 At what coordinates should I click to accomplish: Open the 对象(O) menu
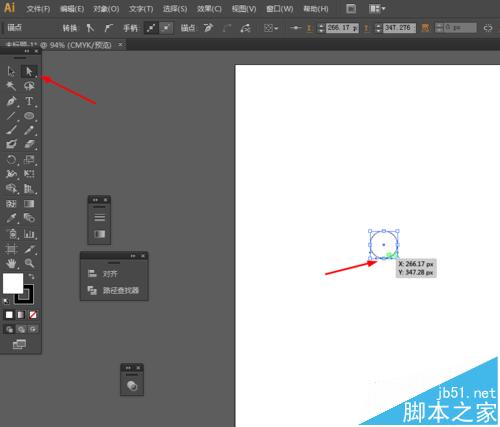[x=106, y=9]
